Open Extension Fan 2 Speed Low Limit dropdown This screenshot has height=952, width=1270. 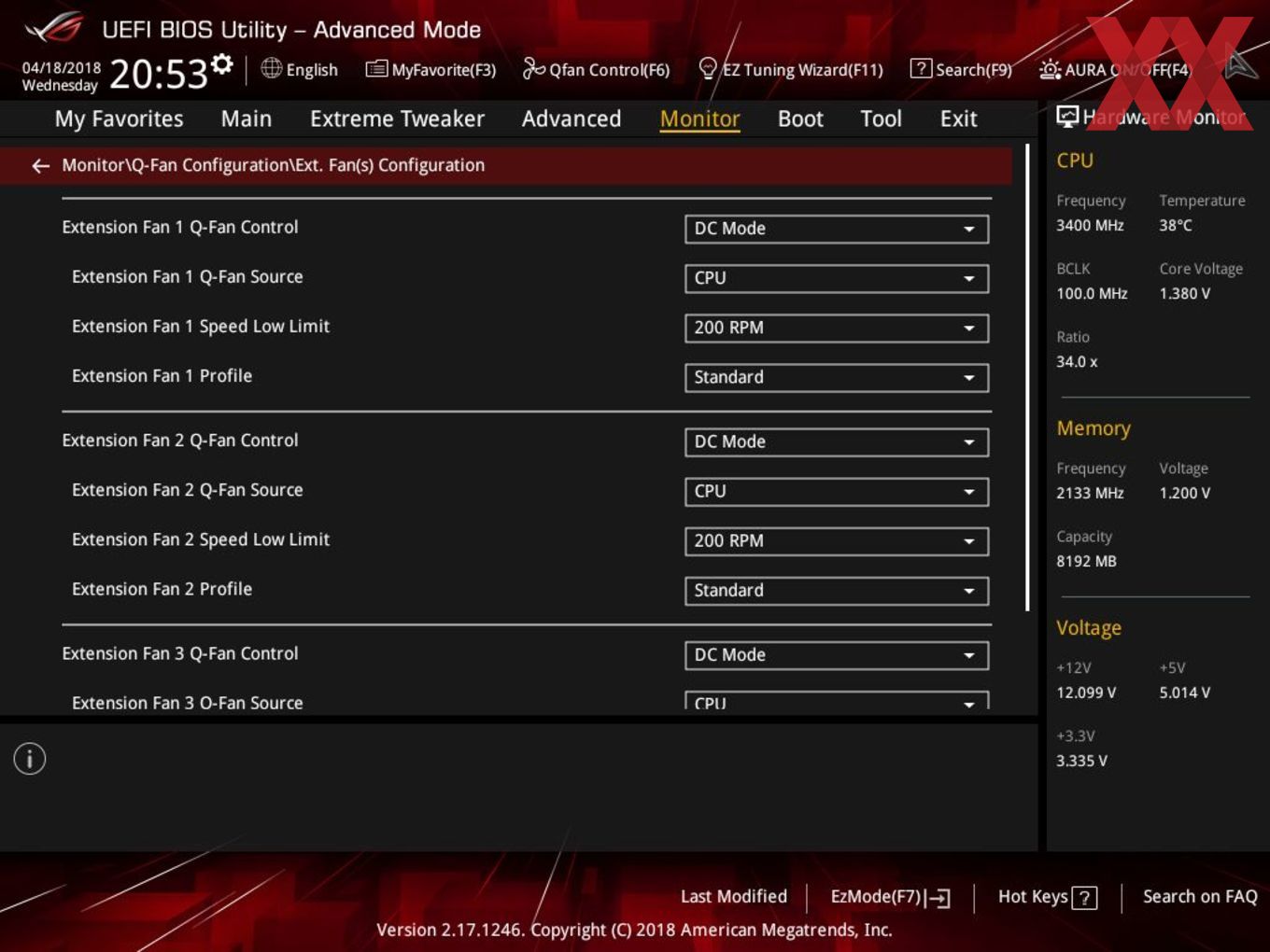click(x=837, y=540)
